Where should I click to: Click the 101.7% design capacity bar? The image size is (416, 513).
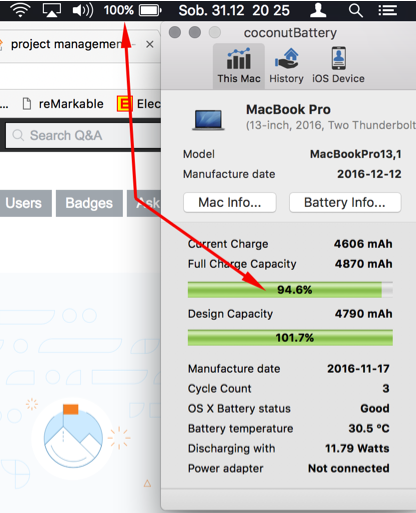click(290, 338)
